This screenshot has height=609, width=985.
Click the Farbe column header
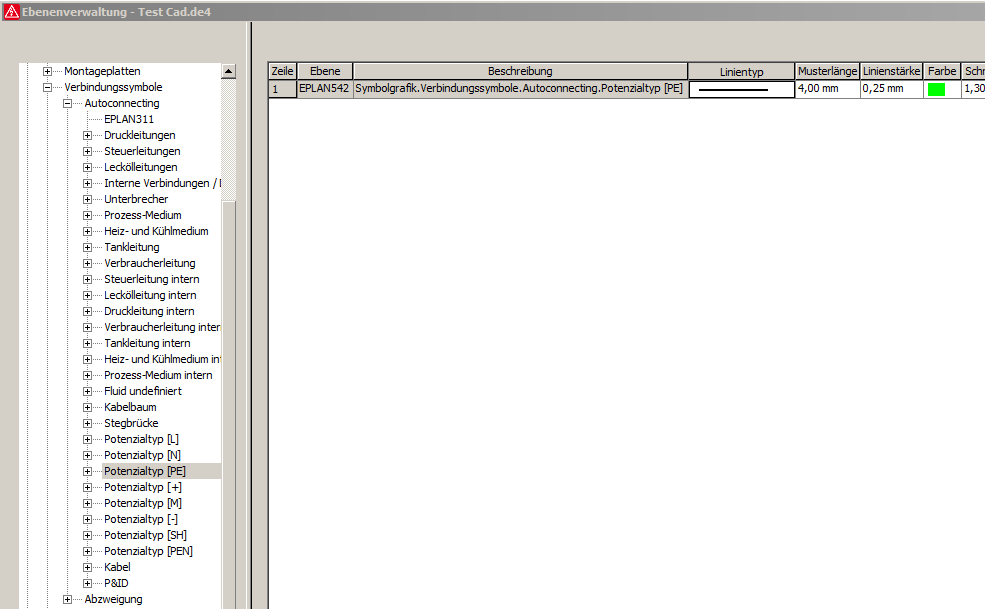[942, 72]
